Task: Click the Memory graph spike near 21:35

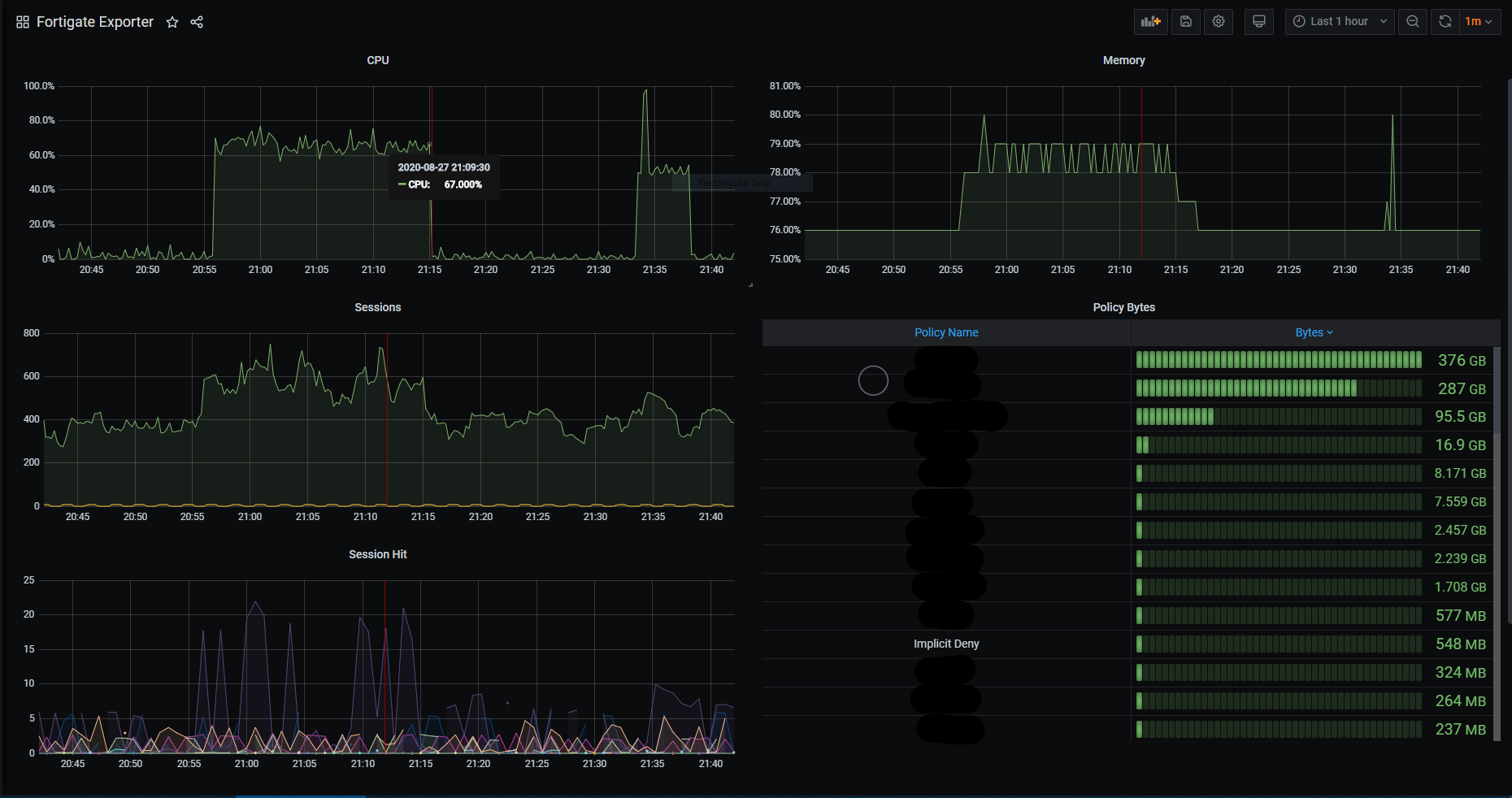Action: point(1393,116)
